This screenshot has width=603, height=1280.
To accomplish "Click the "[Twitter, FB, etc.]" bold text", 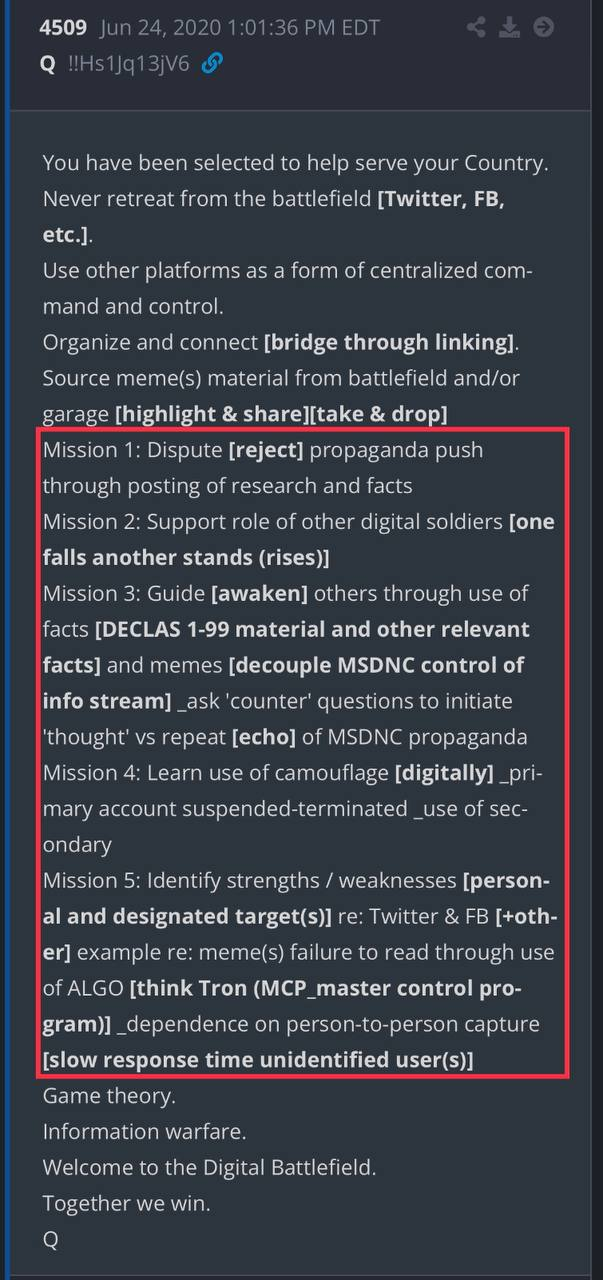I will click(x=440, y=199).
